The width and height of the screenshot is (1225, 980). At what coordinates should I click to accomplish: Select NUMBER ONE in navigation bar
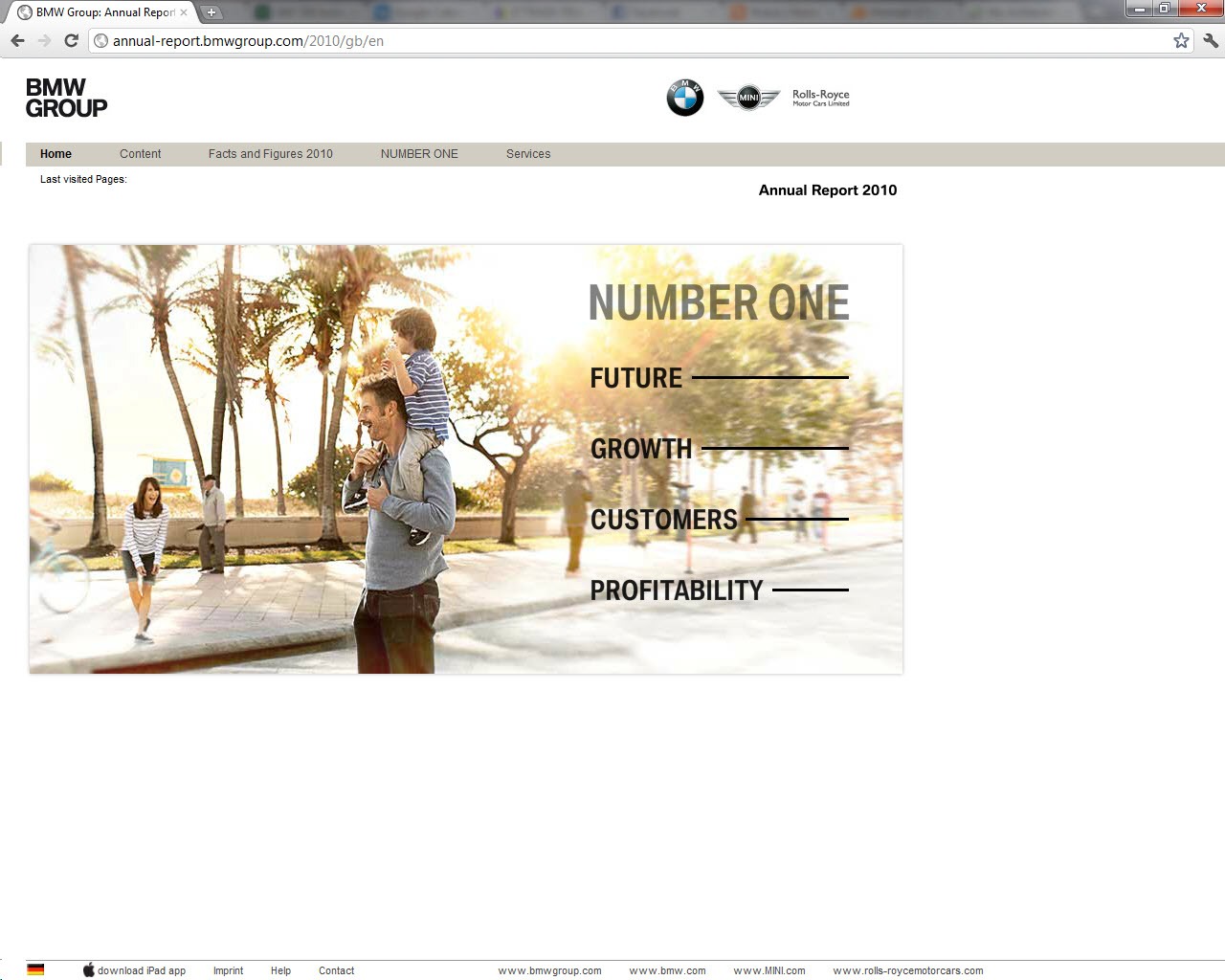coord(419,154)
